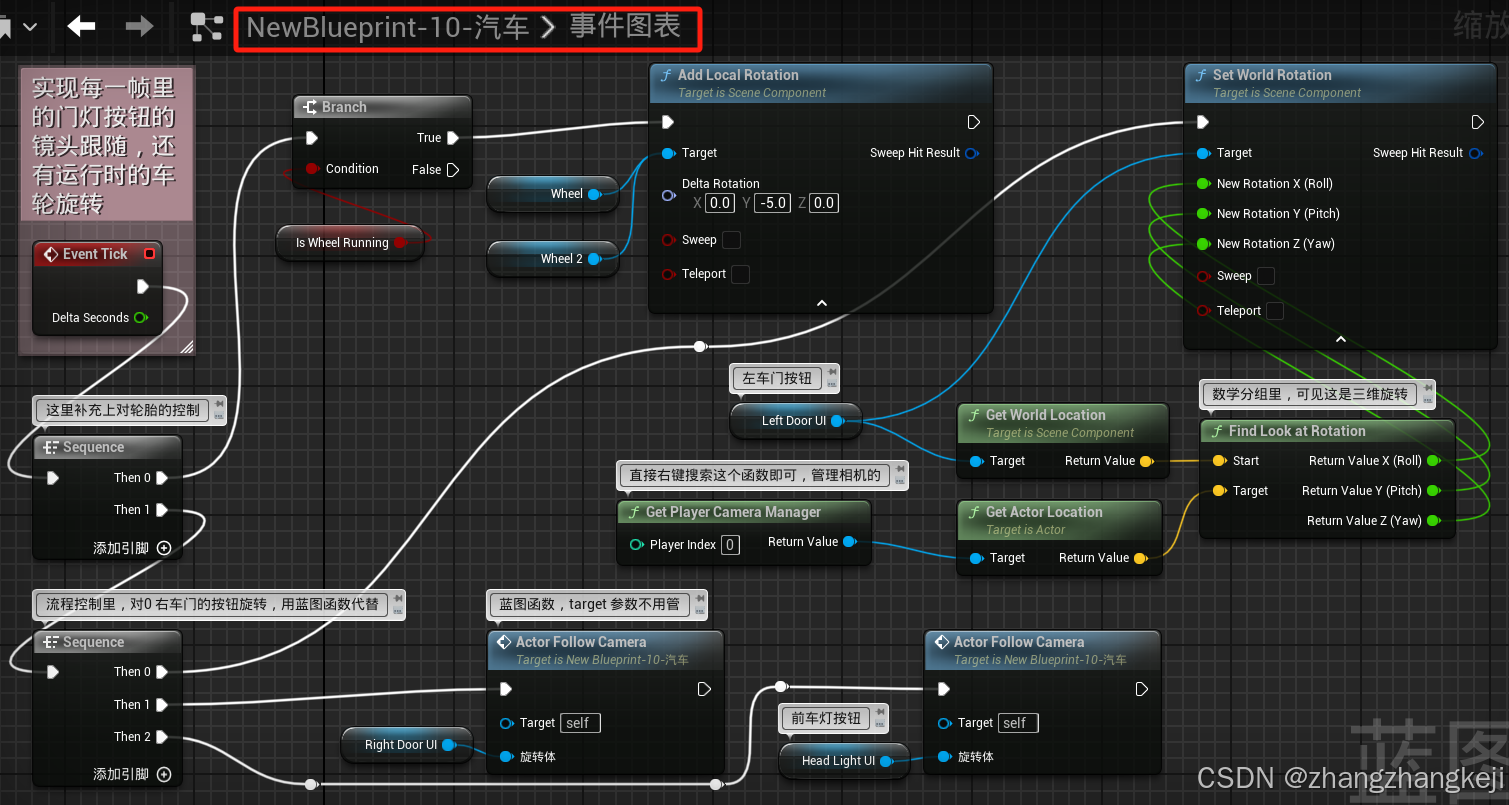Select the Is Wheel Running variable node

tap(349, 243)
